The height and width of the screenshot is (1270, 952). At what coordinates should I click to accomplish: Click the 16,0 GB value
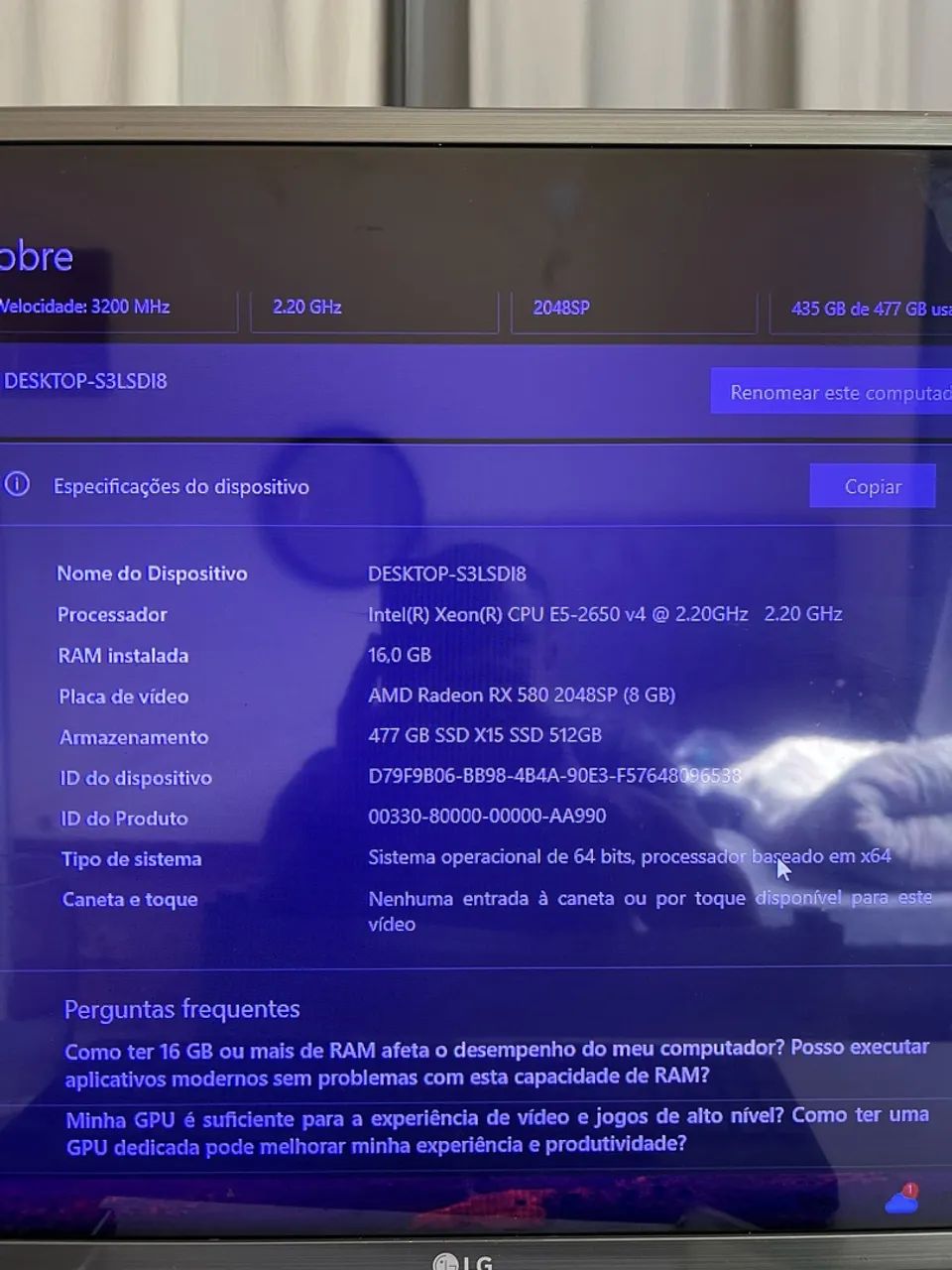[400, 655]
